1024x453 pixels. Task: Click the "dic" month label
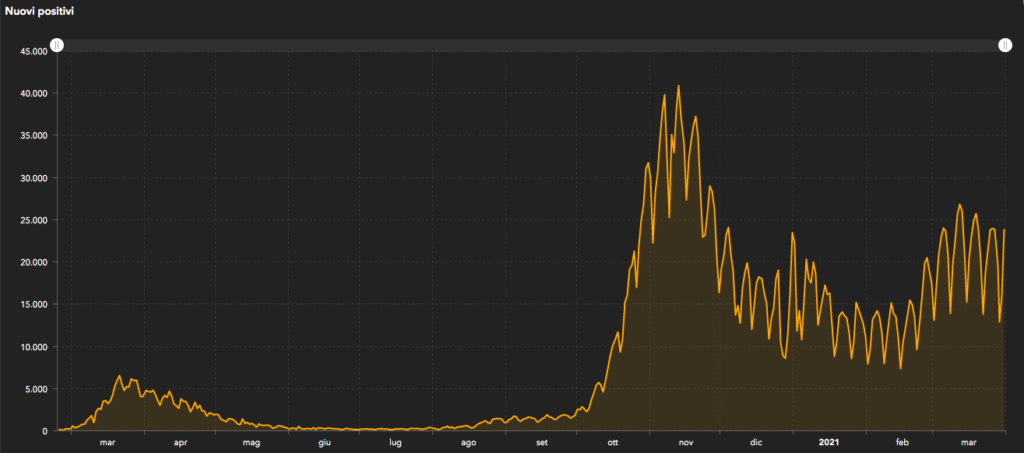(756, 442)
